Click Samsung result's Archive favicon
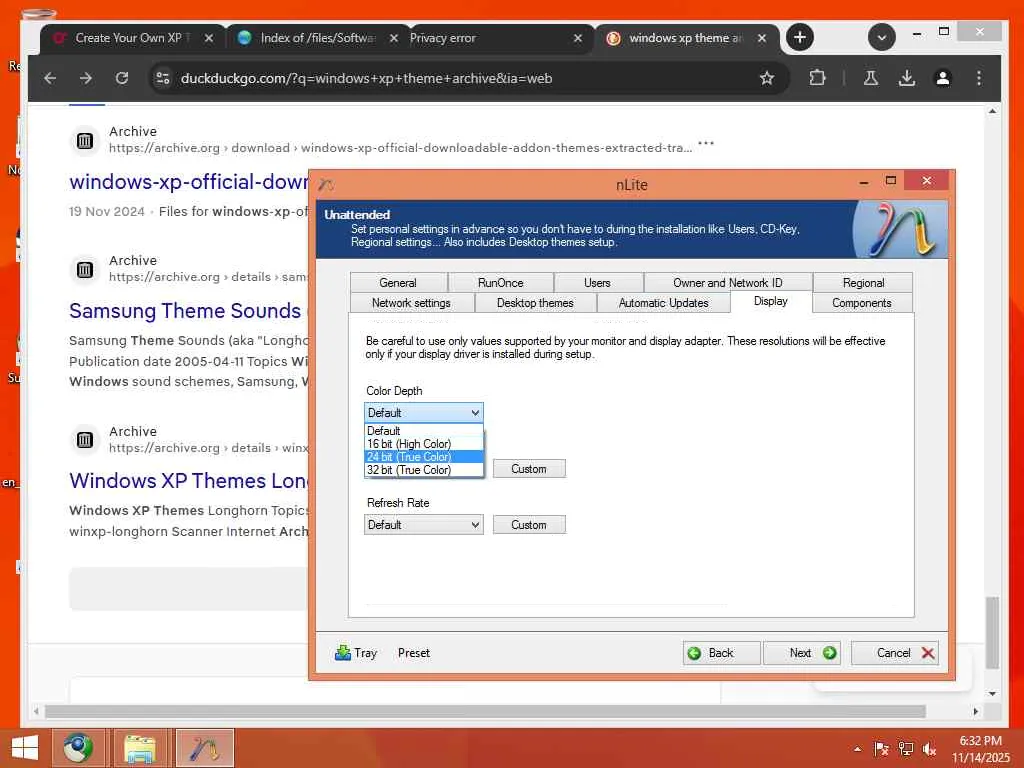Screen dimensions: 1024x768 (x=85, y=269)
